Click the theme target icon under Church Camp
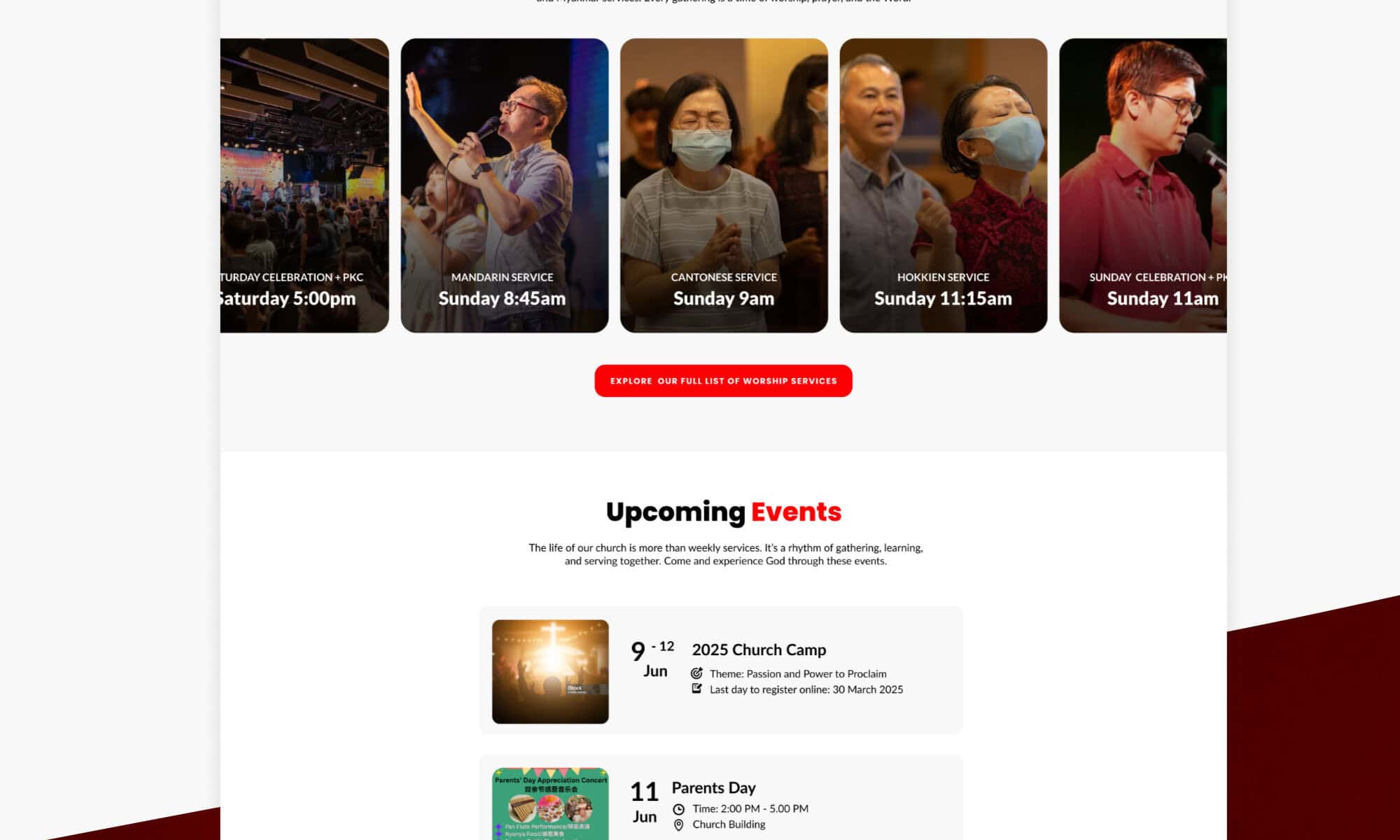This screenshot has width=1400, height=840. tap(696, 673)
